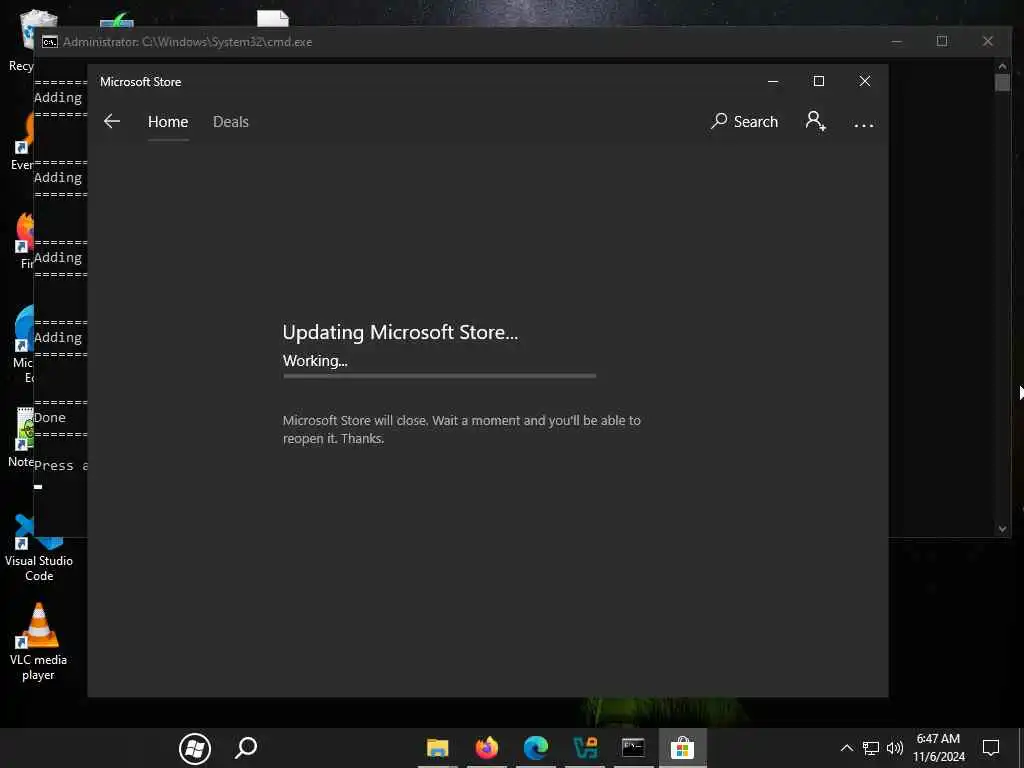1024x768 pixels.
Task: Launch Microsoft Edge from taskbar
Action: pyautogui.click(x=536, y=748)
